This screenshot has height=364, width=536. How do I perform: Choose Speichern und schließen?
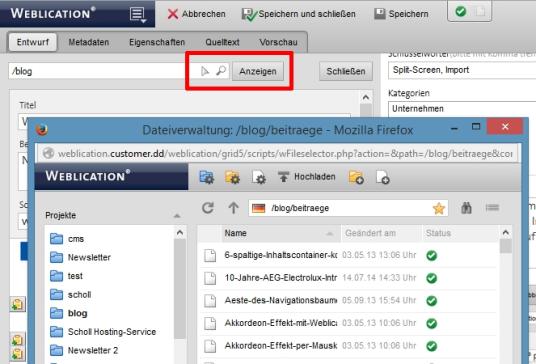299,14
